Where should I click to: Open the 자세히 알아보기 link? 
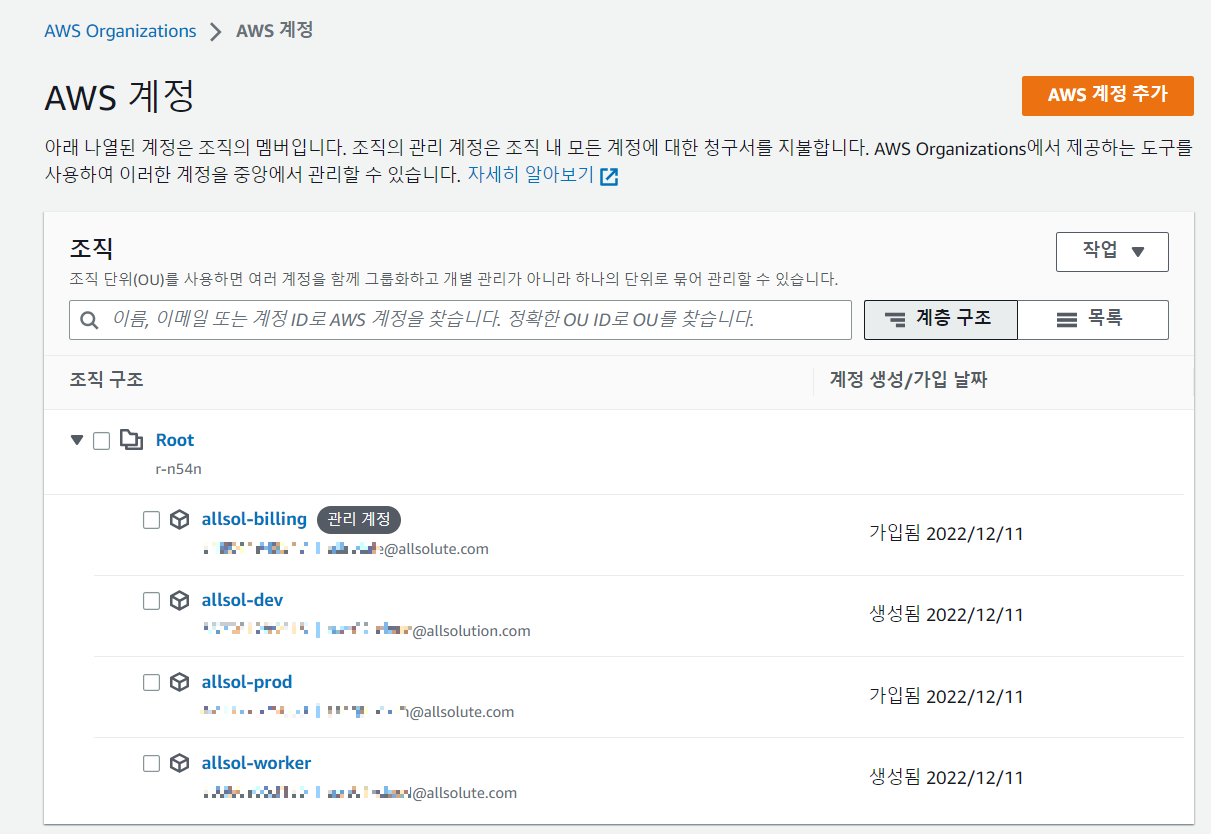531,176
